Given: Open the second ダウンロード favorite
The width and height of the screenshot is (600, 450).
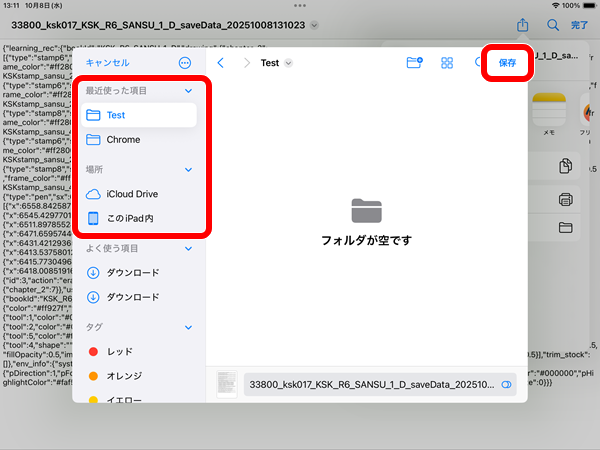Looking at the screenshot, I should (139, 297).
